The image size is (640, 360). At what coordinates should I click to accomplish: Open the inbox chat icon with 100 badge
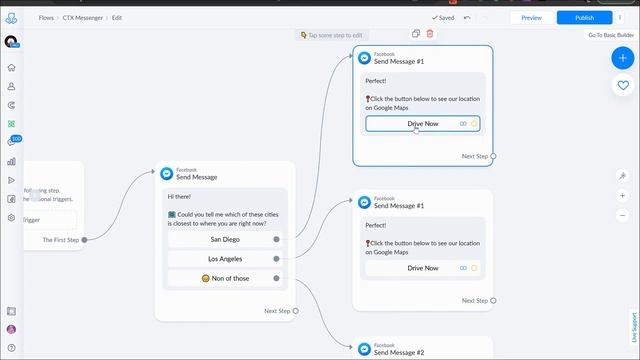coord(12,141)
